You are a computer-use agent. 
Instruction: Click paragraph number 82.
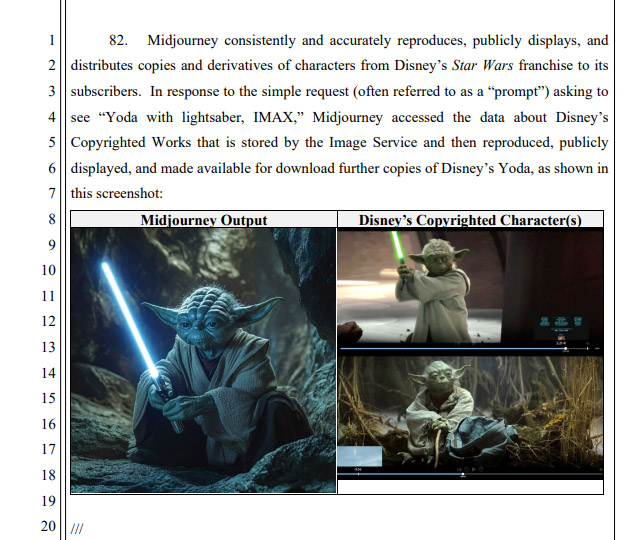tap(119, 41)
